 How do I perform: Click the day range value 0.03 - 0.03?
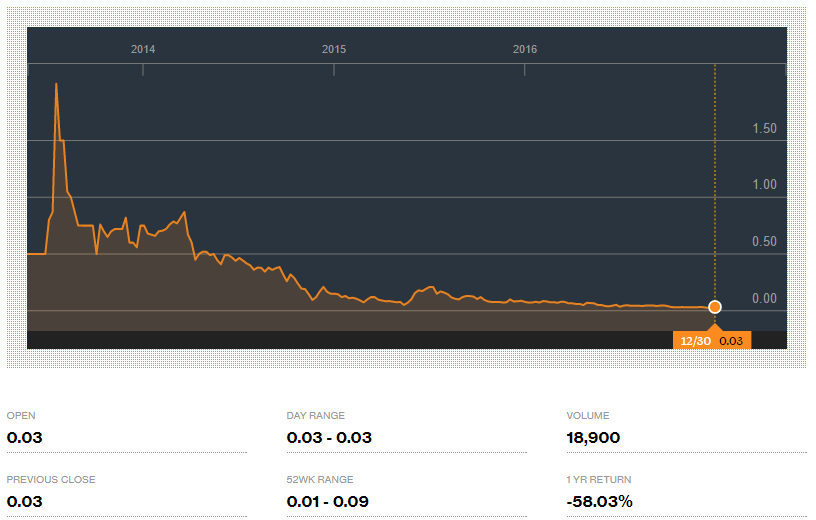pos(329,437)
